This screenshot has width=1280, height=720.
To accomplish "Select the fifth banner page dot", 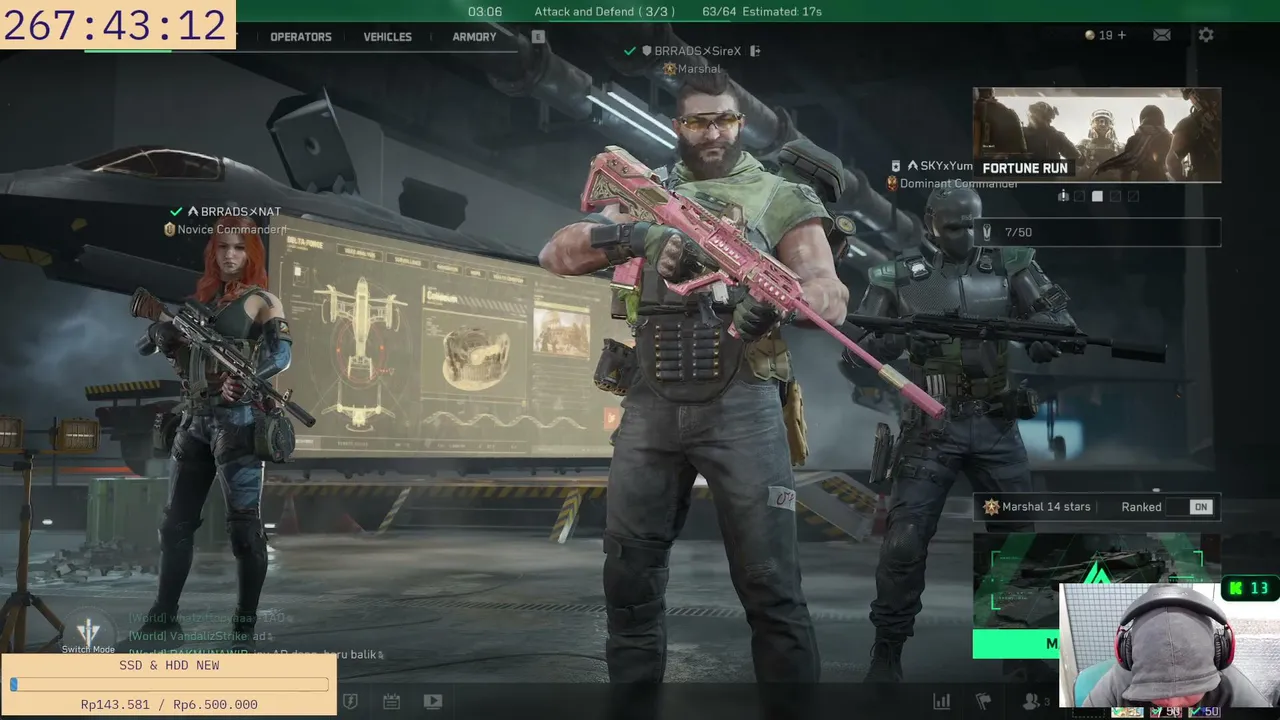I will 1133,196.
